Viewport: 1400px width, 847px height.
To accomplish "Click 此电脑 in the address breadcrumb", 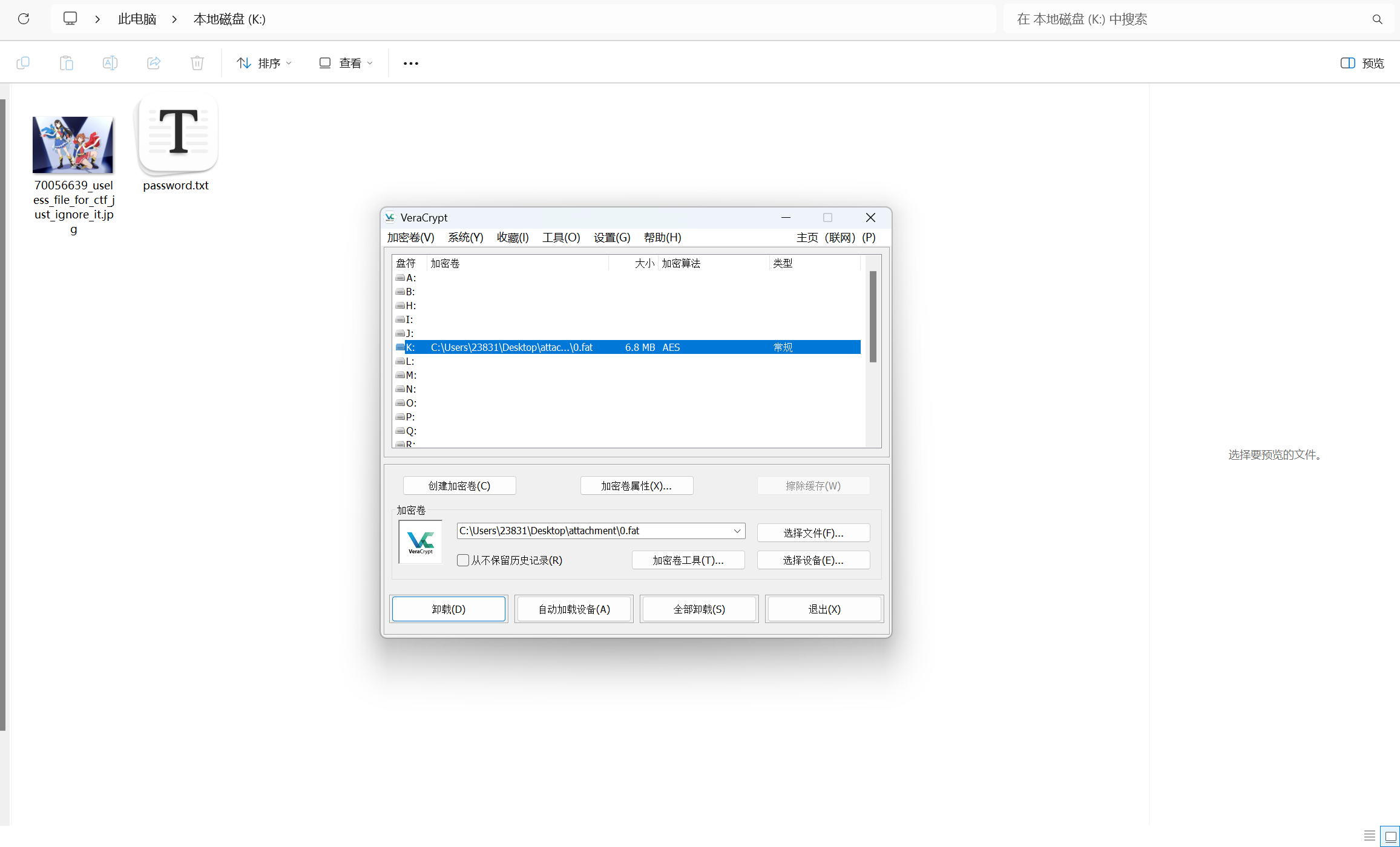I will click(x=137, y=19).
